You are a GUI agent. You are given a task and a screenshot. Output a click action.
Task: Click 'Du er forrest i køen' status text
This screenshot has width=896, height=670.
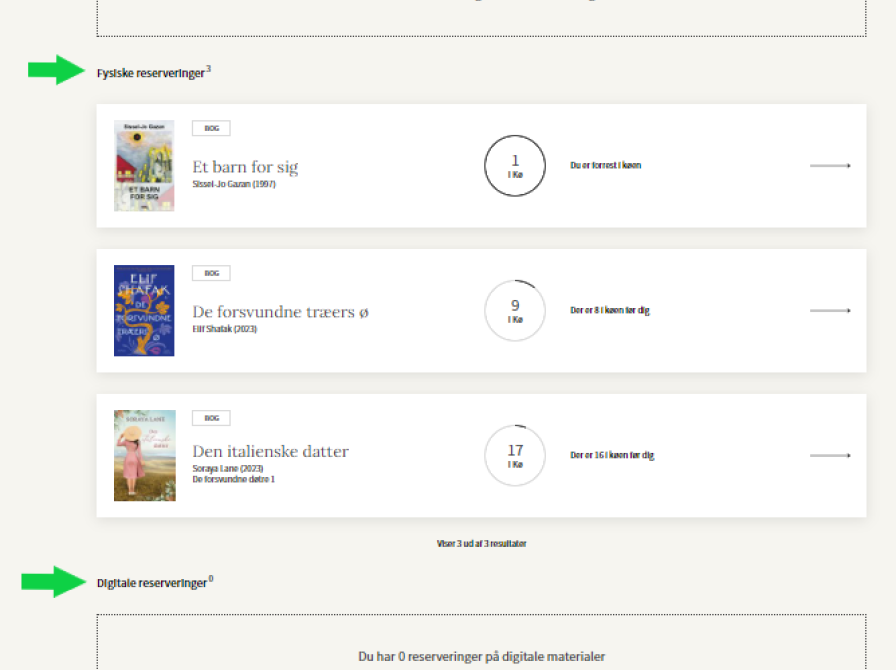(x=605, y=166)
